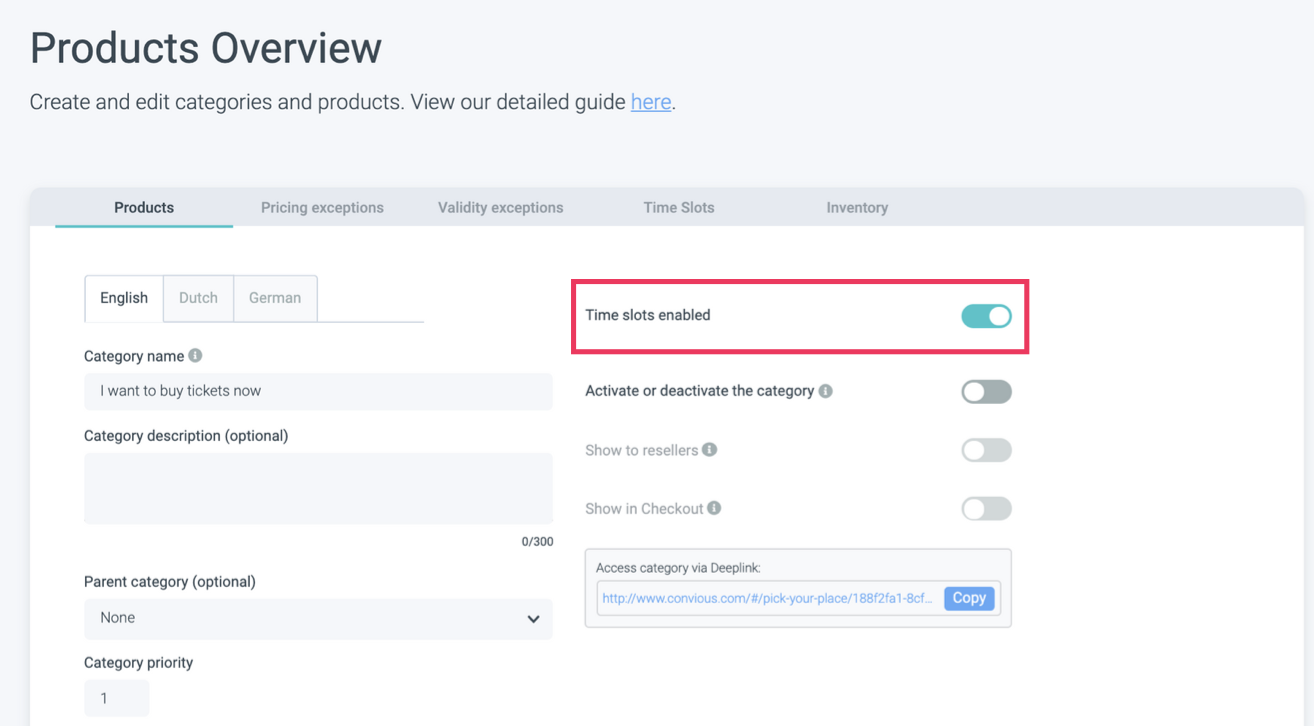Toggle Activate or deactivate the category switch

986,392
